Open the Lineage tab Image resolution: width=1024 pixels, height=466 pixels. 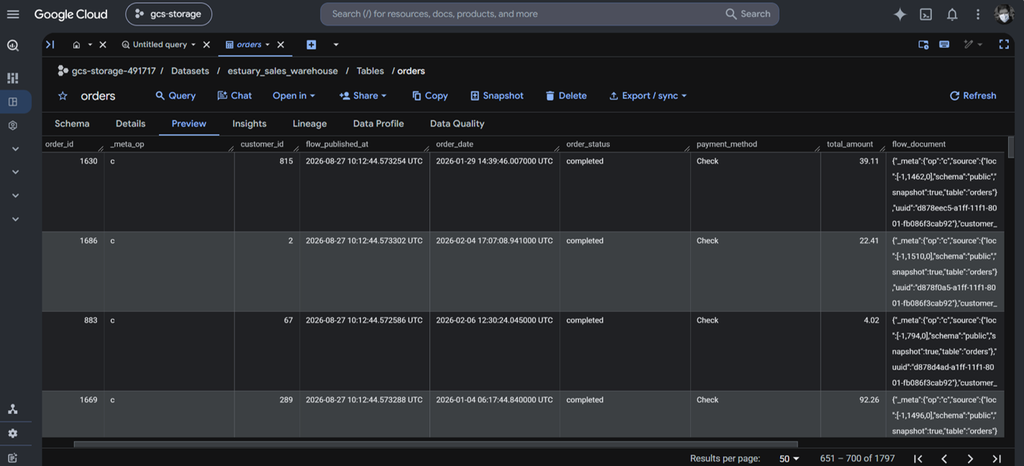click(x=310, y=124)
